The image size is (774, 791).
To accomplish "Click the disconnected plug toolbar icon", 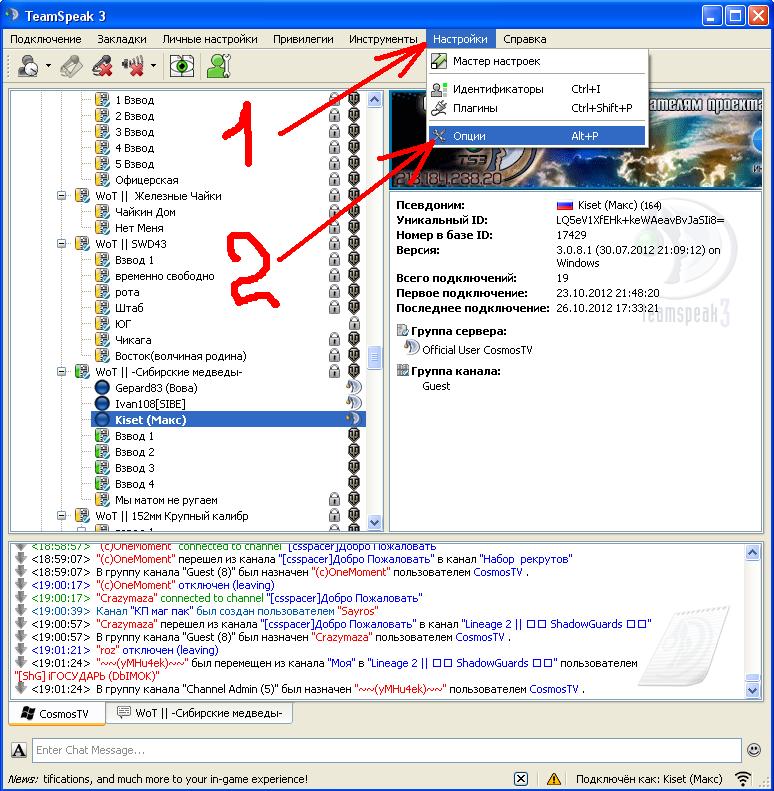I will [x=72, y=66].
